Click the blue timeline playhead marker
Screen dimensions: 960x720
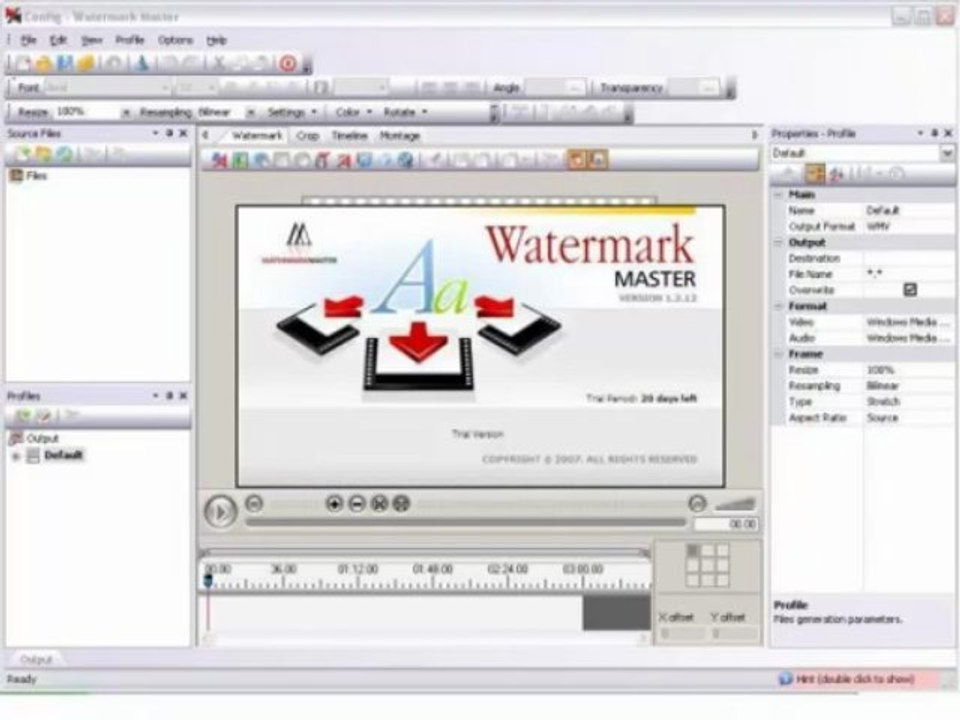pos(208,579)
